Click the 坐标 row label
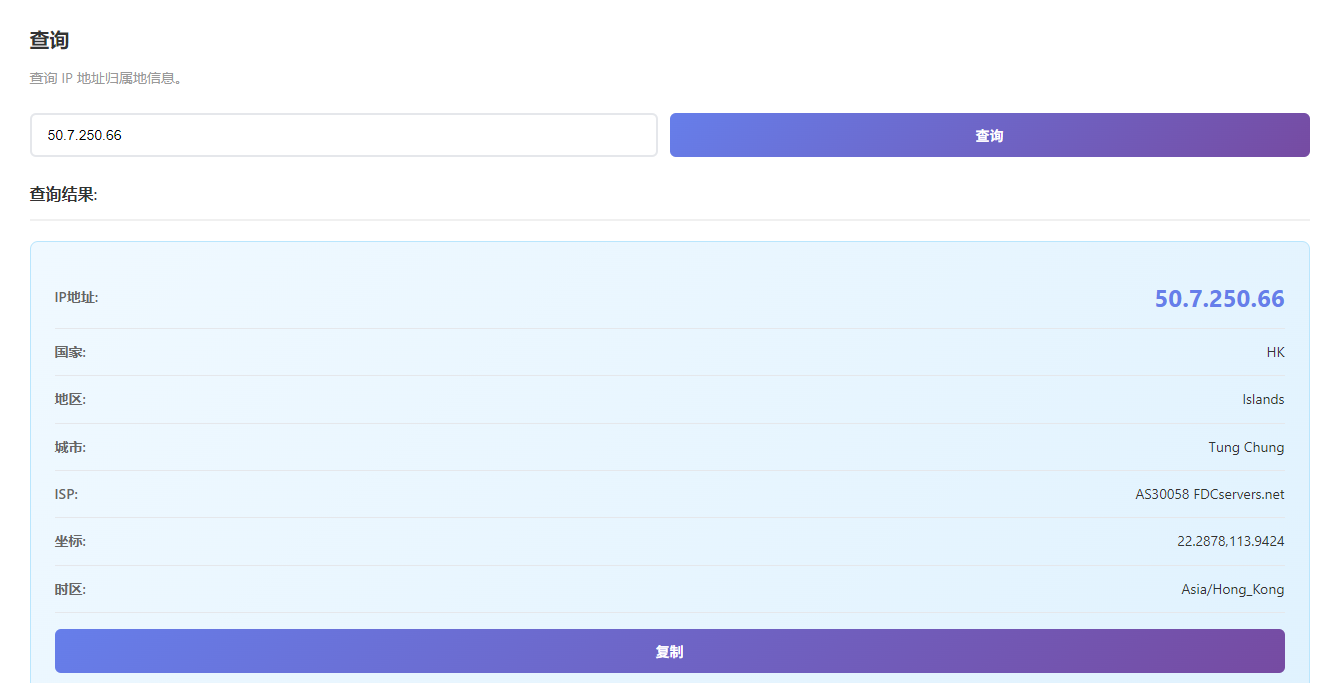 [x=70, y=541]
